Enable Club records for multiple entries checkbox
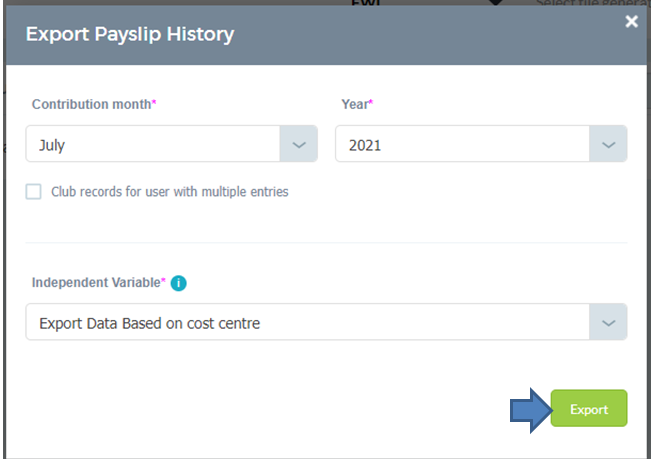This screenshot has width=653, height=459. (x=33, y=192)
